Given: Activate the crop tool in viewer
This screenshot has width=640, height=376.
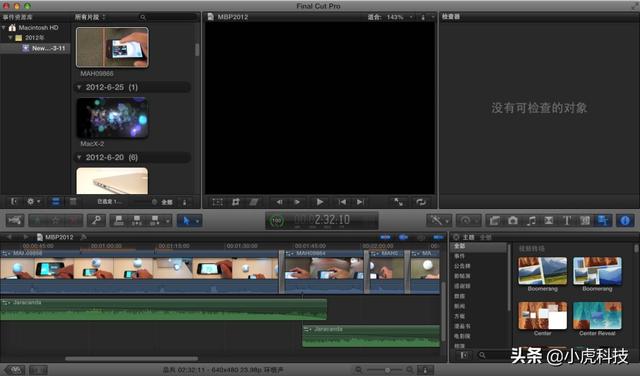Looking at the screenshot, I should point(236,202).
